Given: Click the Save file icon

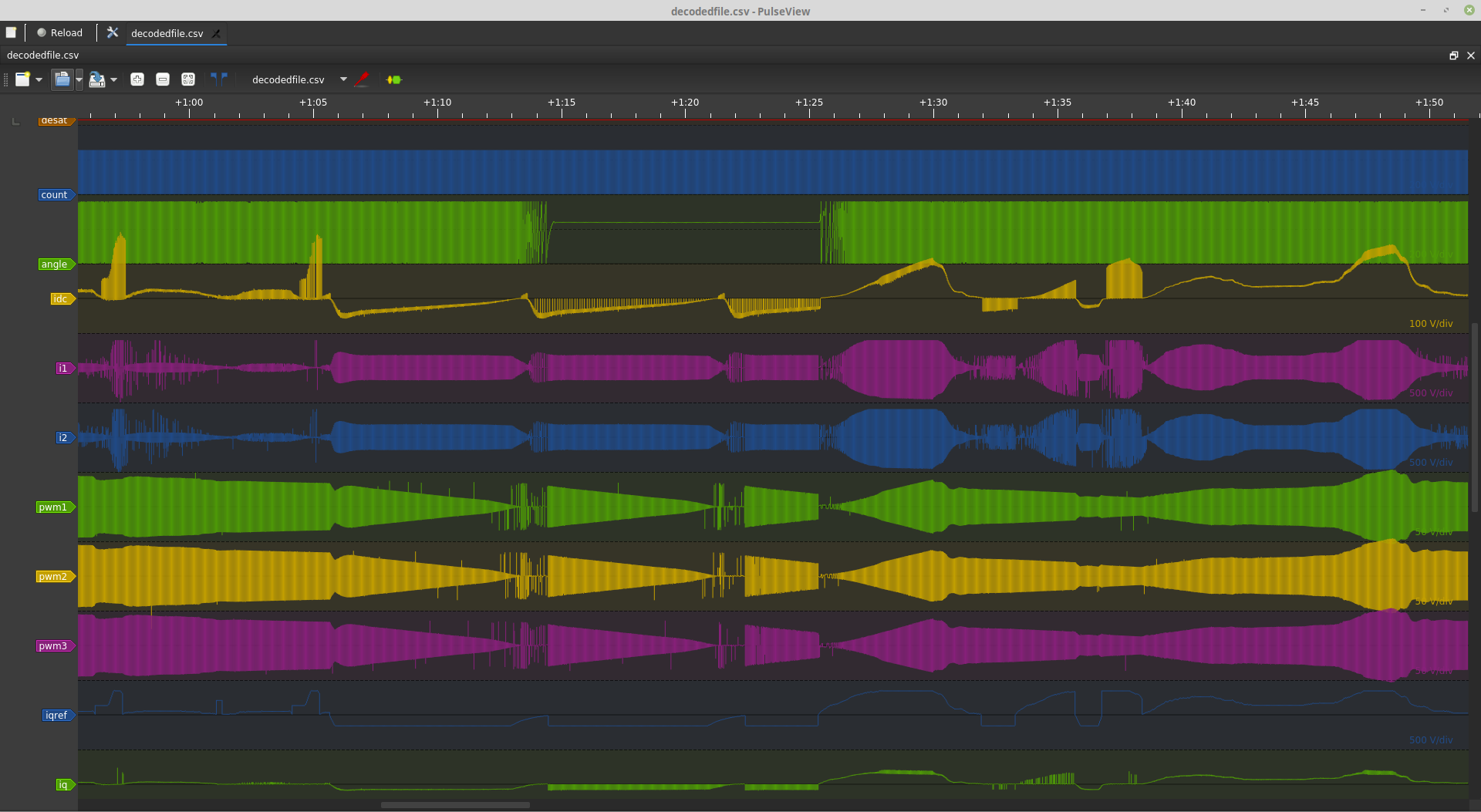Looking at the screenshot, I should click(96, 79).
